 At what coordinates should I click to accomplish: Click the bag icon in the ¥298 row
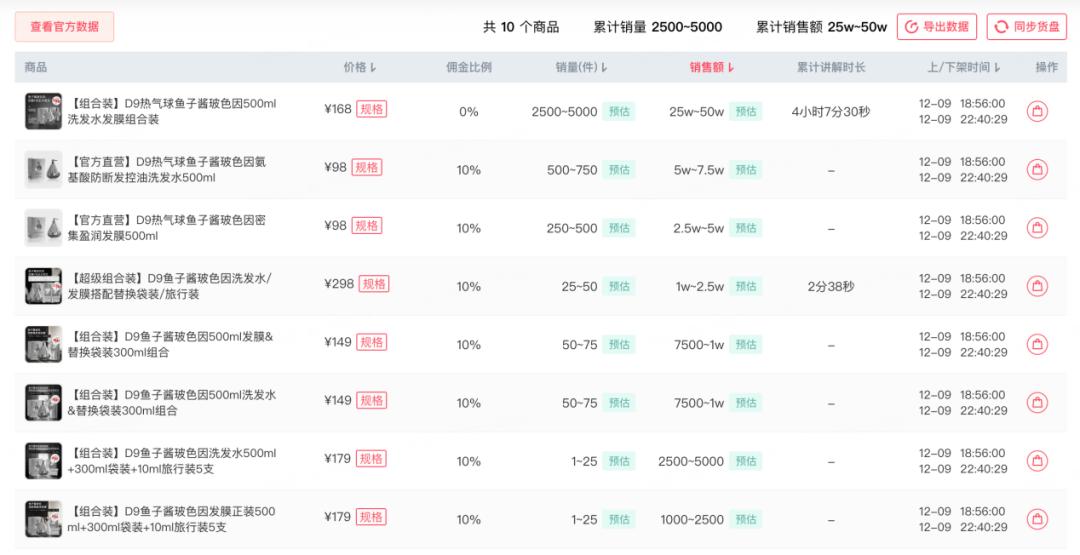tap(1037, 286)
